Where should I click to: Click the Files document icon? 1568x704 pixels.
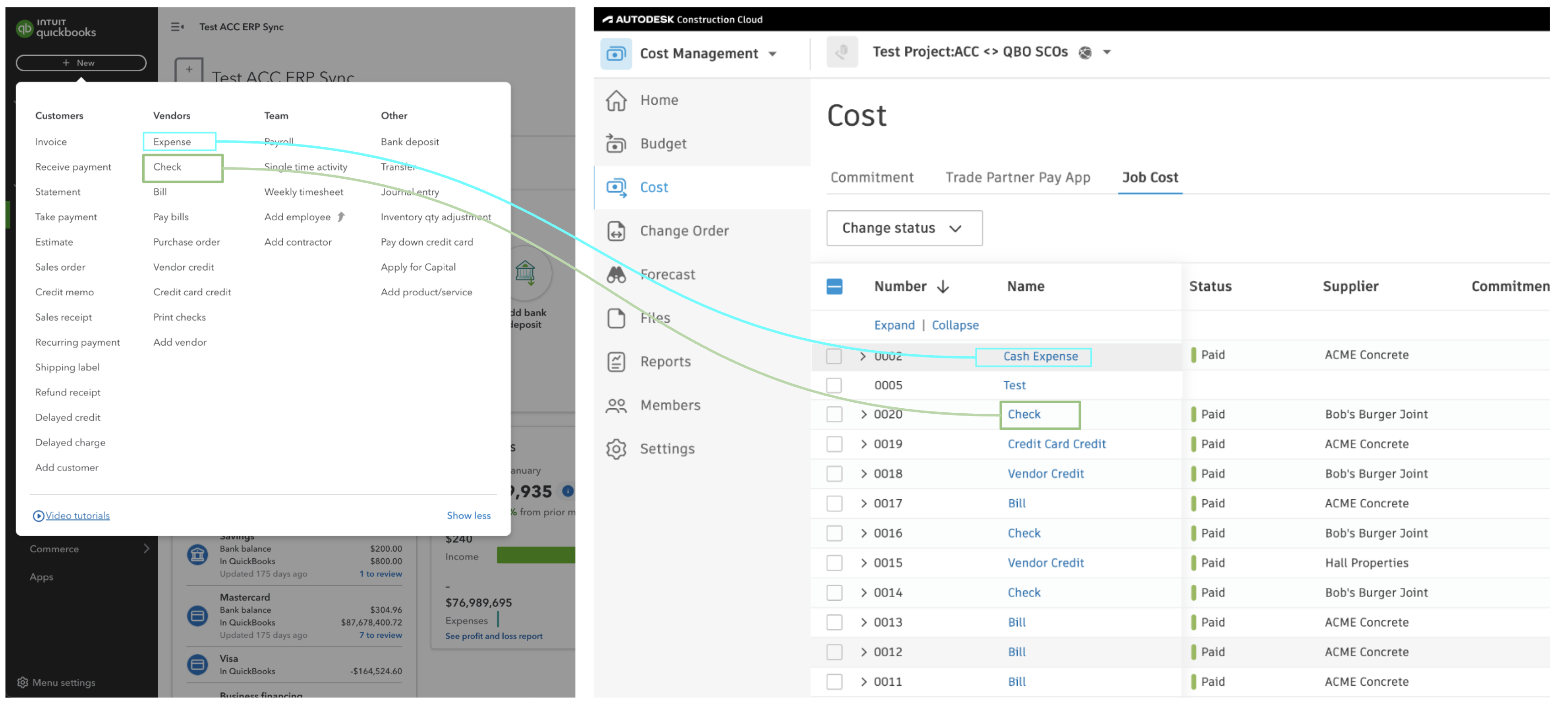pyautogui.click(x=616, y=318)
